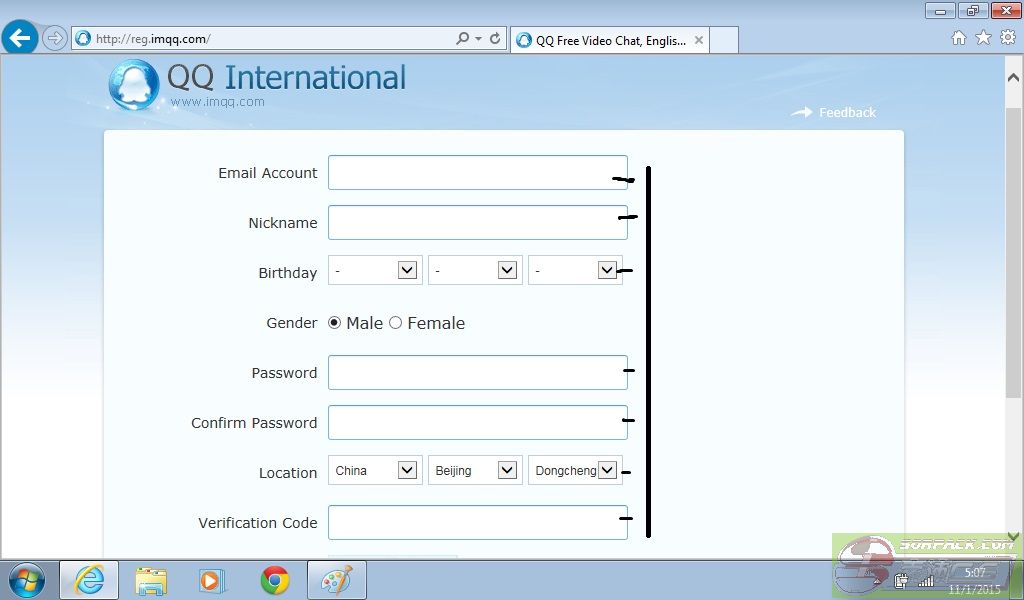The height and width of the screenshot is (600, 1024).
Task: Click the Nickname input field
Action: (477, 223)
